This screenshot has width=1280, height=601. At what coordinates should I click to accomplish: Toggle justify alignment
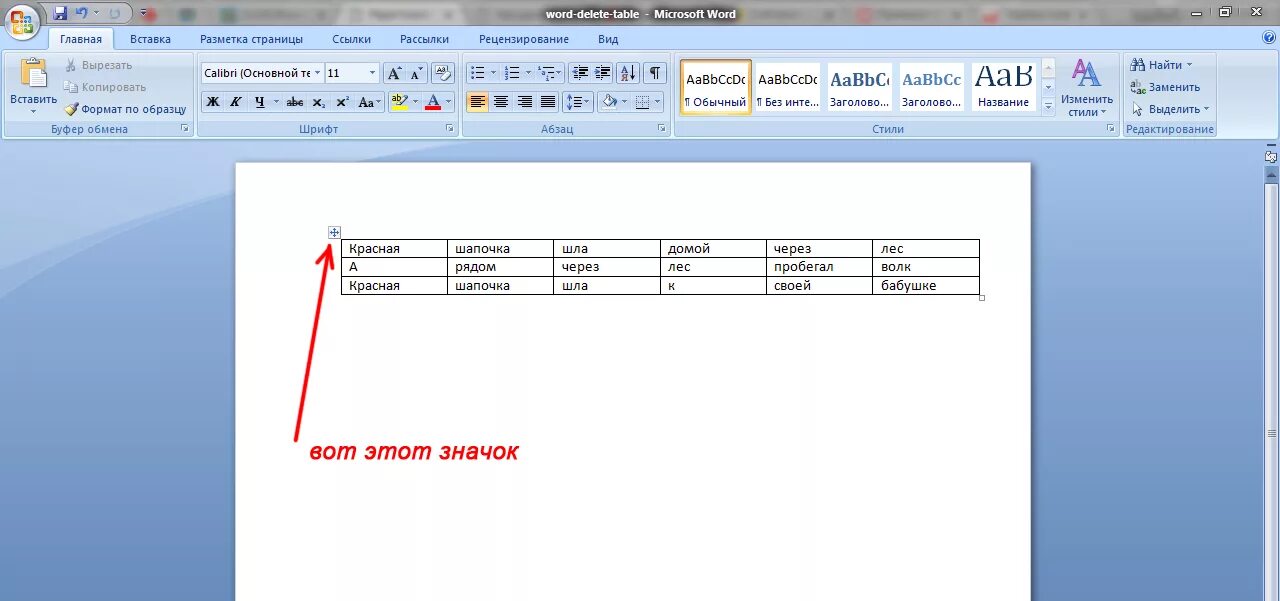pos(548,102)
